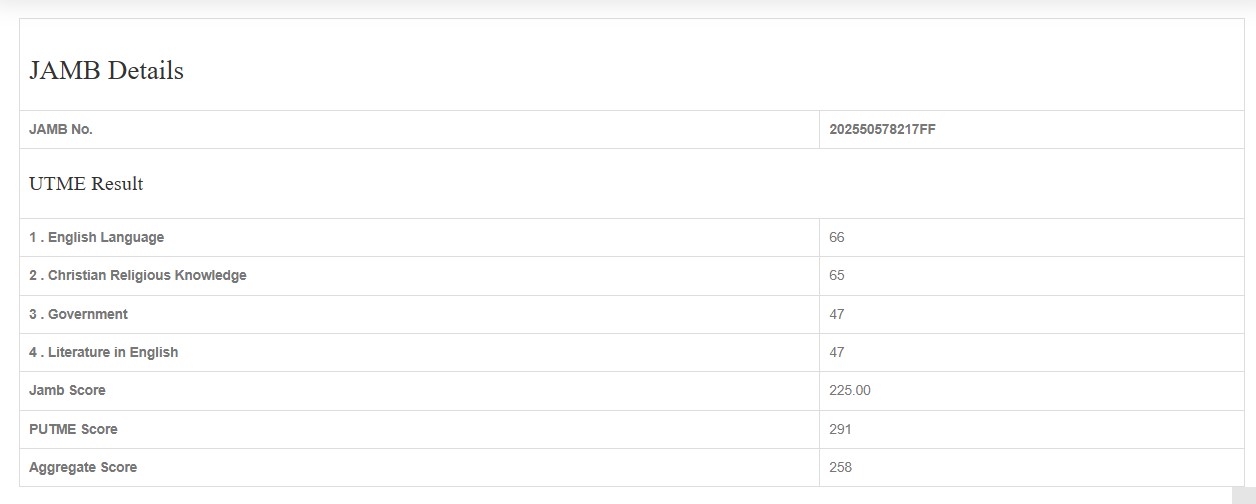Click the JAMB No. label
Image resolution: width=1256 pixels, height=504 pixels.
point(61,129)
